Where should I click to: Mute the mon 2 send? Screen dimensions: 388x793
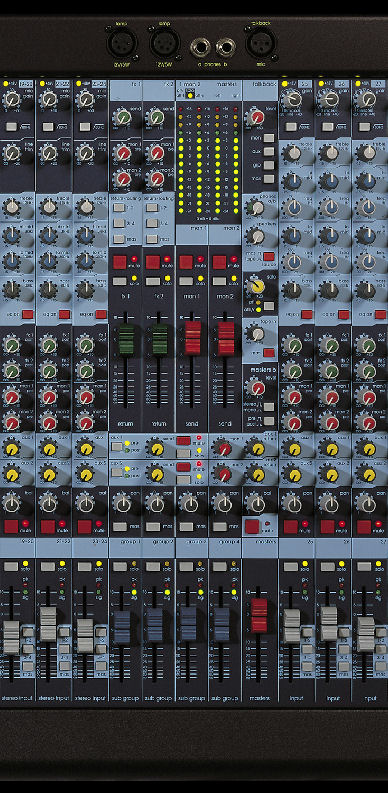coord(220,262)
